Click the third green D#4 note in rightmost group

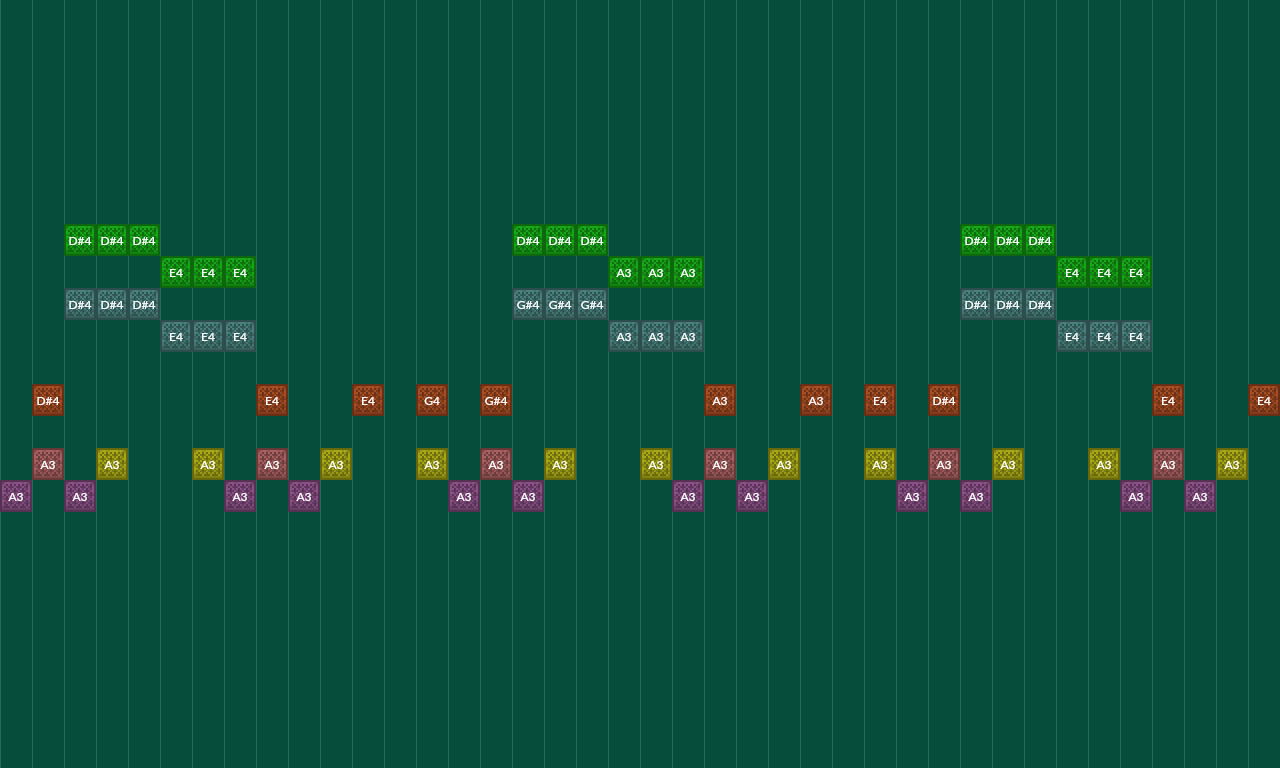tap(1040, 240)
